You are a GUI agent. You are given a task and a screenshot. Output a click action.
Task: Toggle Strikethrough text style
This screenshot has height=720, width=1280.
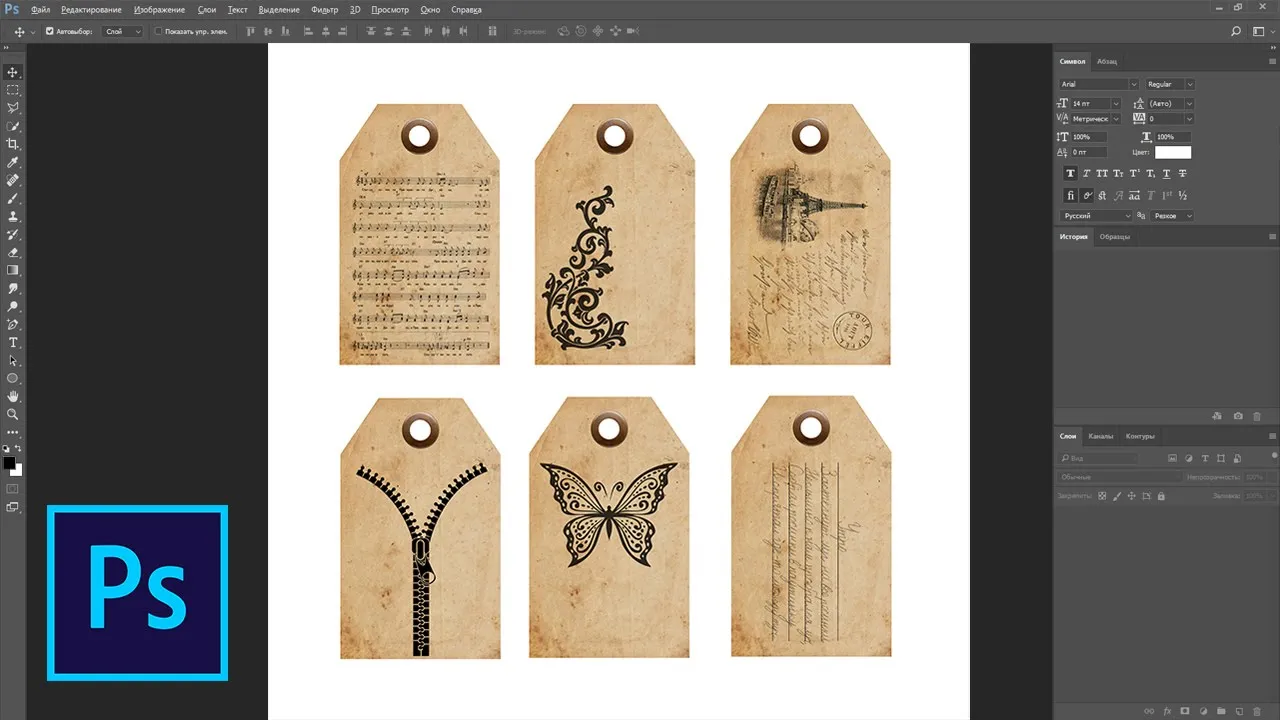click(1183, 173)
